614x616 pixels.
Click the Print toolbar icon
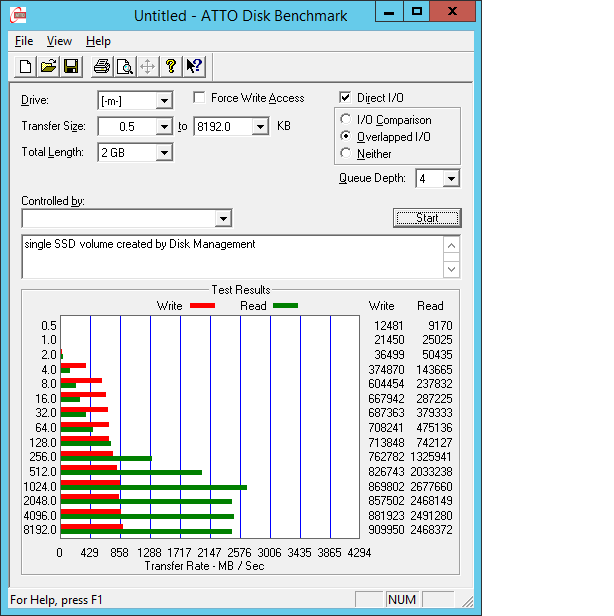pyautogui.click(x=101, y=67)
